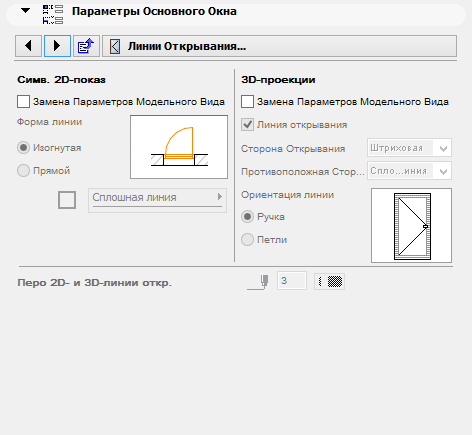Go to next page with right arrow
The height and width of the screenshot is (435, 472).
click(57, 46)
